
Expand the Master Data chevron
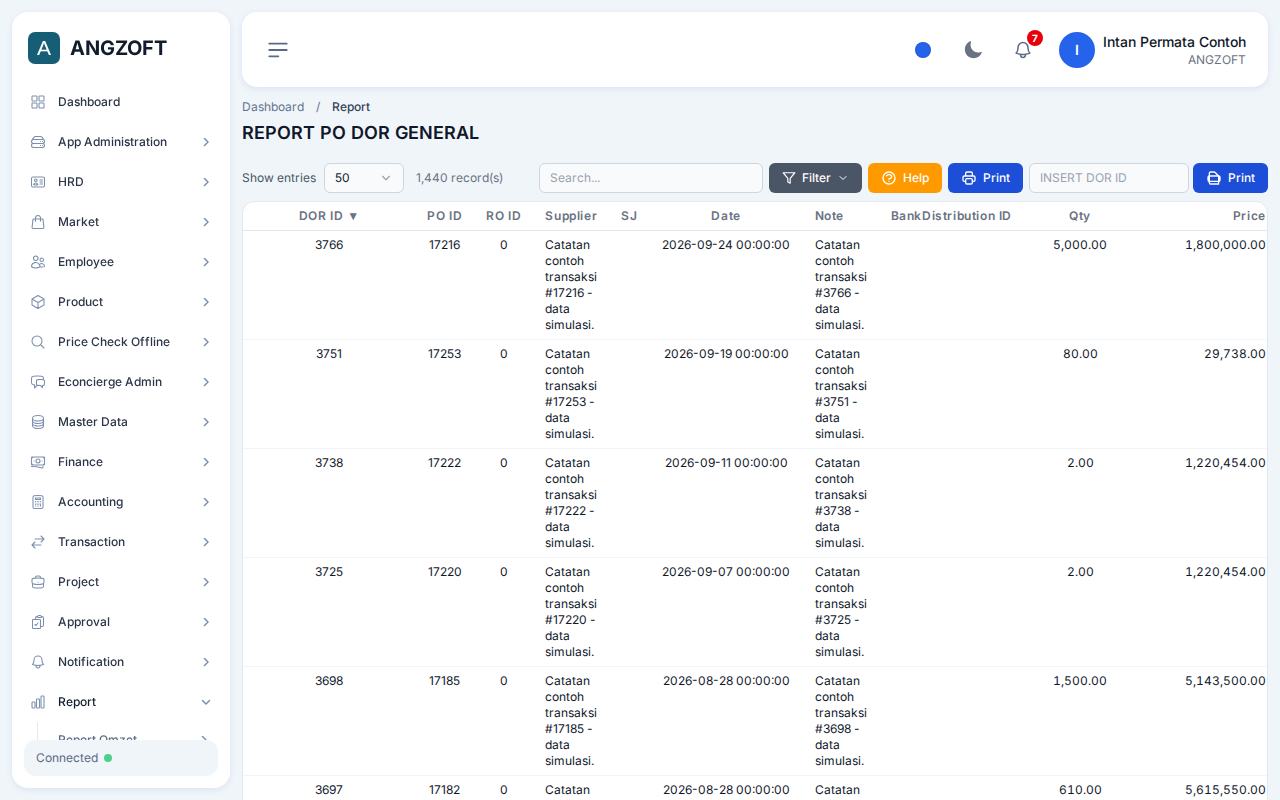[x=206, y=422]
